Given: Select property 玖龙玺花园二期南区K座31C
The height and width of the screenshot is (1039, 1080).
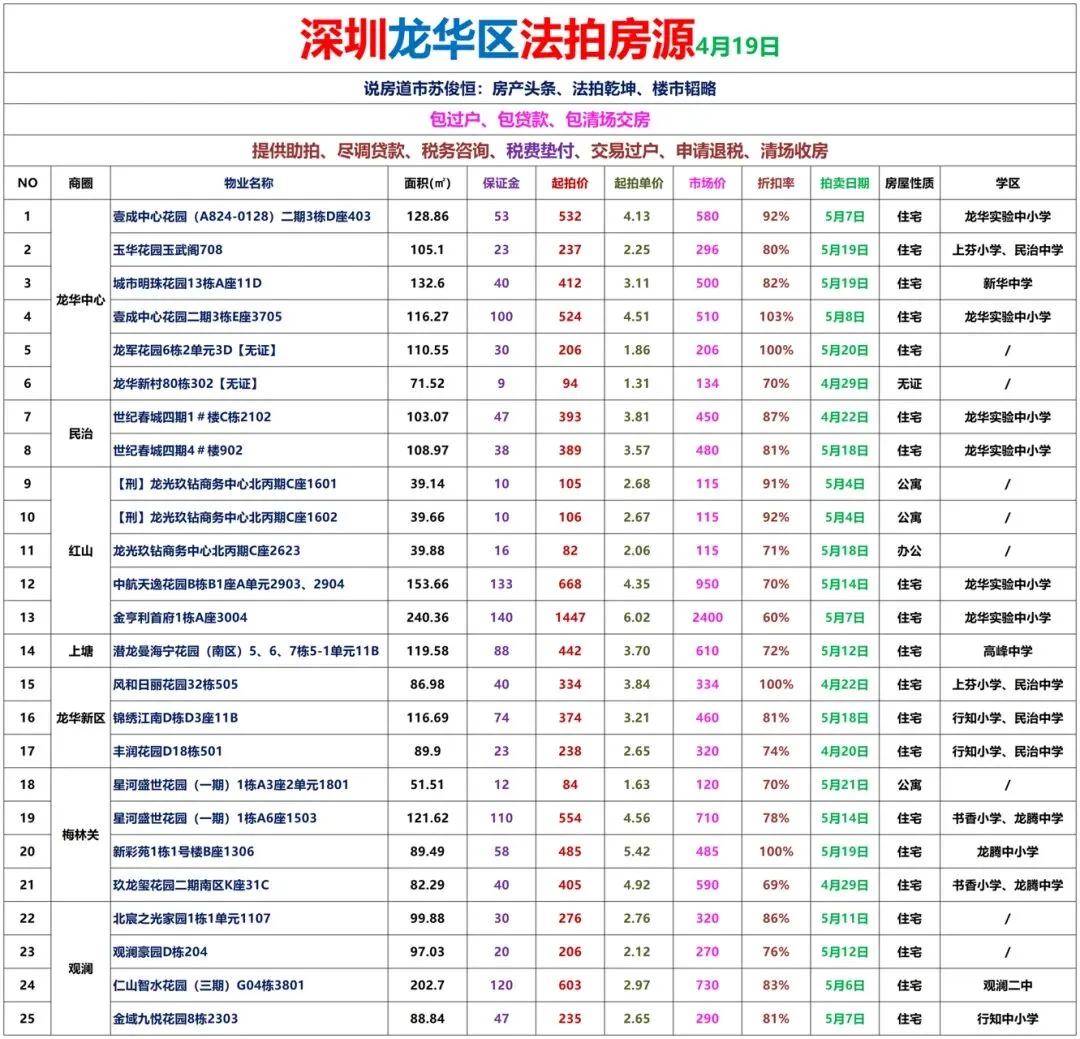Looking at the screenshot, I should pyautogui.click(x=191, y=885).
